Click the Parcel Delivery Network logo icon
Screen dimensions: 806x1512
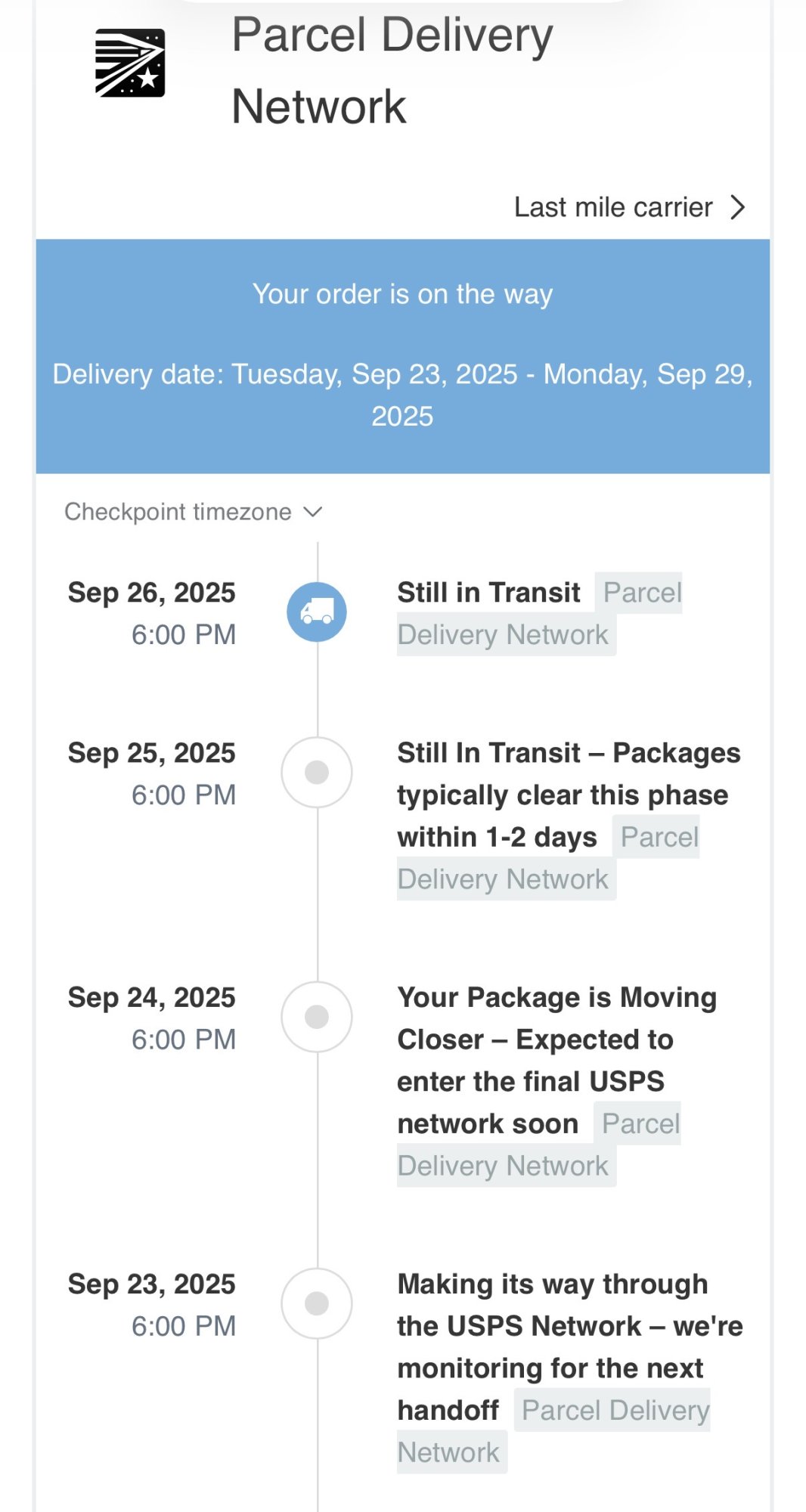[x=130, y=64]
